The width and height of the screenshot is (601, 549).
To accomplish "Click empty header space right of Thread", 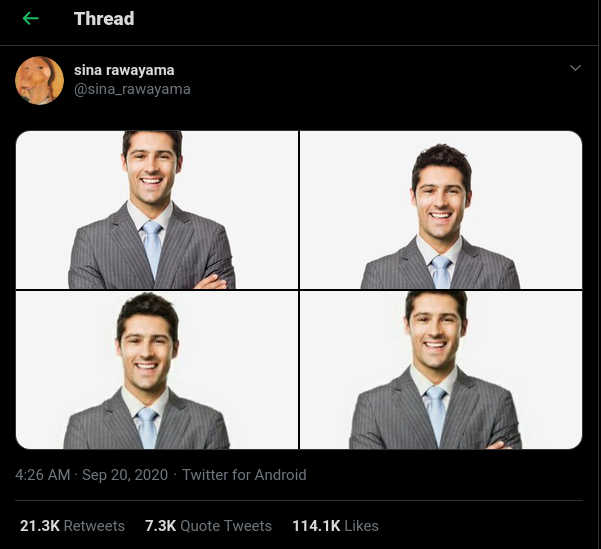I will click(x=370, y=19).
